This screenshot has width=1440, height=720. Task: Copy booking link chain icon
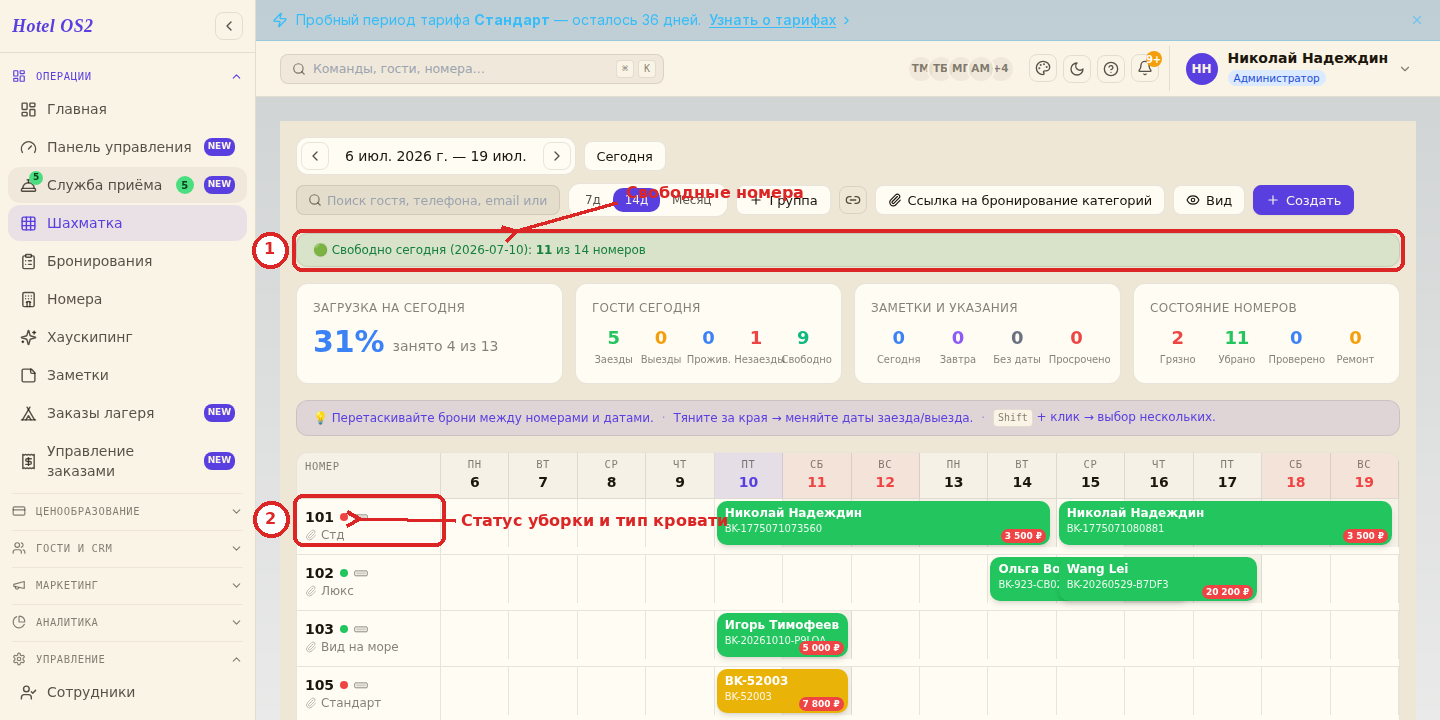coord(853,200)
